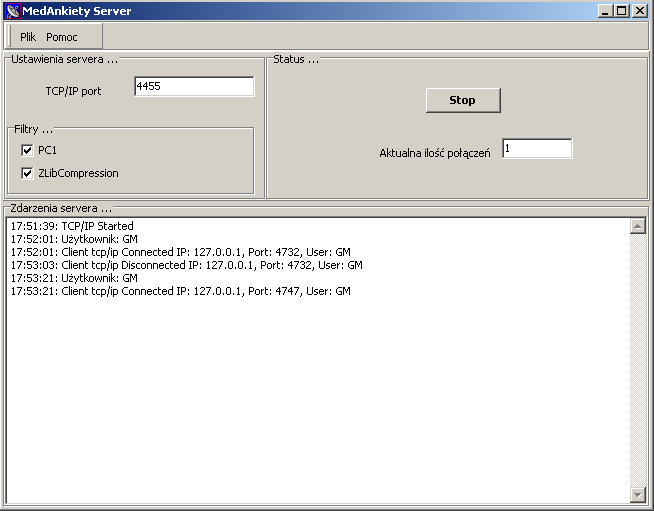This screenshot has width=654, height=511.
Task: Select the 17:52:01 Użytkownik: GM log line
Action: pyautogui.click(x=74, y=239)
